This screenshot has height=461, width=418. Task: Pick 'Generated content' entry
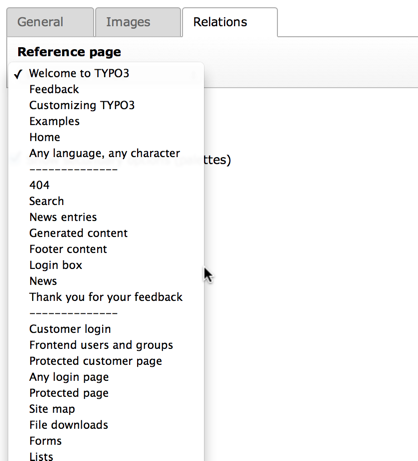pyautogui.click(x=106, y=233)
